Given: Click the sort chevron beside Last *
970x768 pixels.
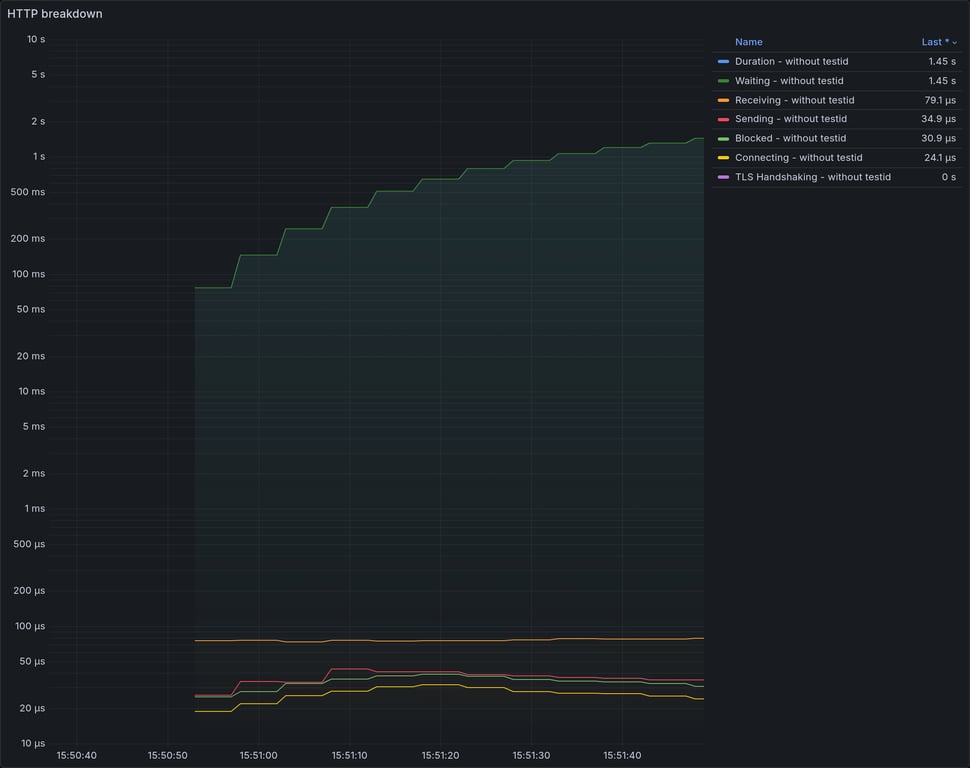Looking at the screenshot, I should (953, 42).
